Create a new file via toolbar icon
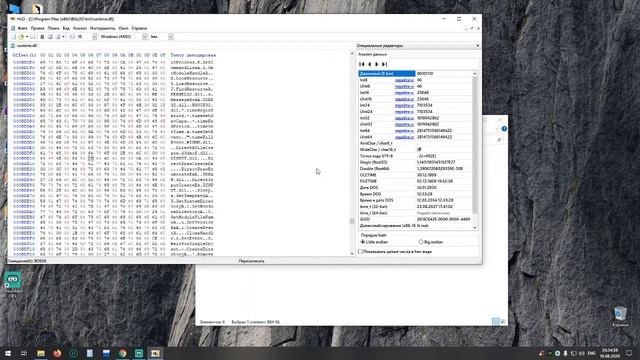Viewport: 640px width, 360px height. 13,37
